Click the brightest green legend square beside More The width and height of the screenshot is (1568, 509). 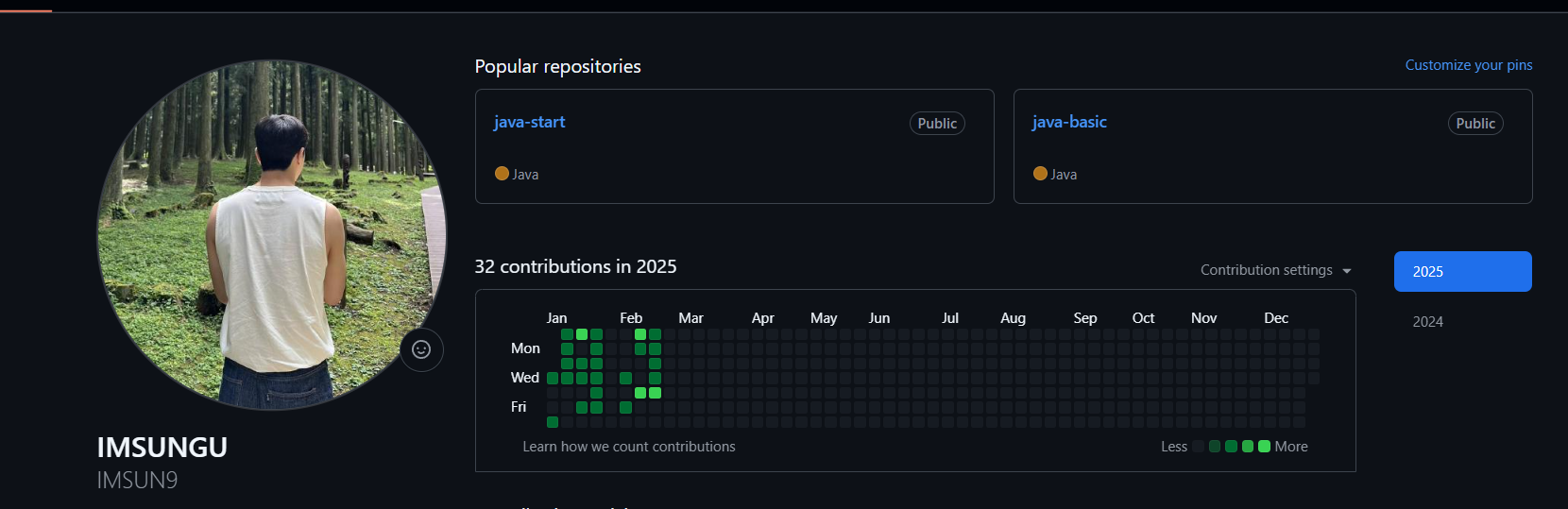click(x=1264, y=447)
